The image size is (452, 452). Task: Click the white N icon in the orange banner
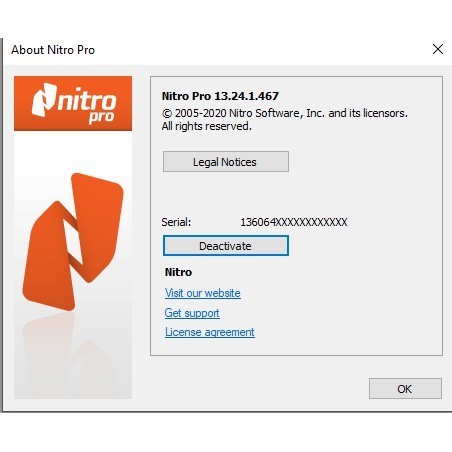(44, 100)
